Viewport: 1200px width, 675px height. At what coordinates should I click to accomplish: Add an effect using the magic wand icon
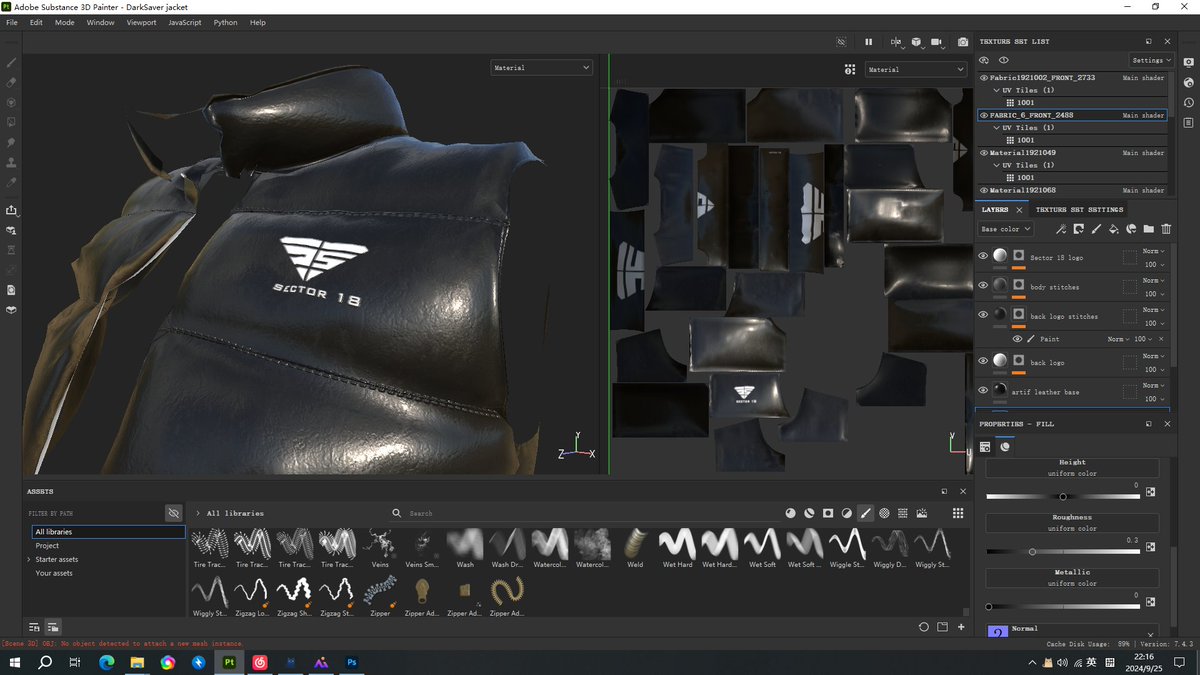pyautogui.click(x=1061, y=229)
